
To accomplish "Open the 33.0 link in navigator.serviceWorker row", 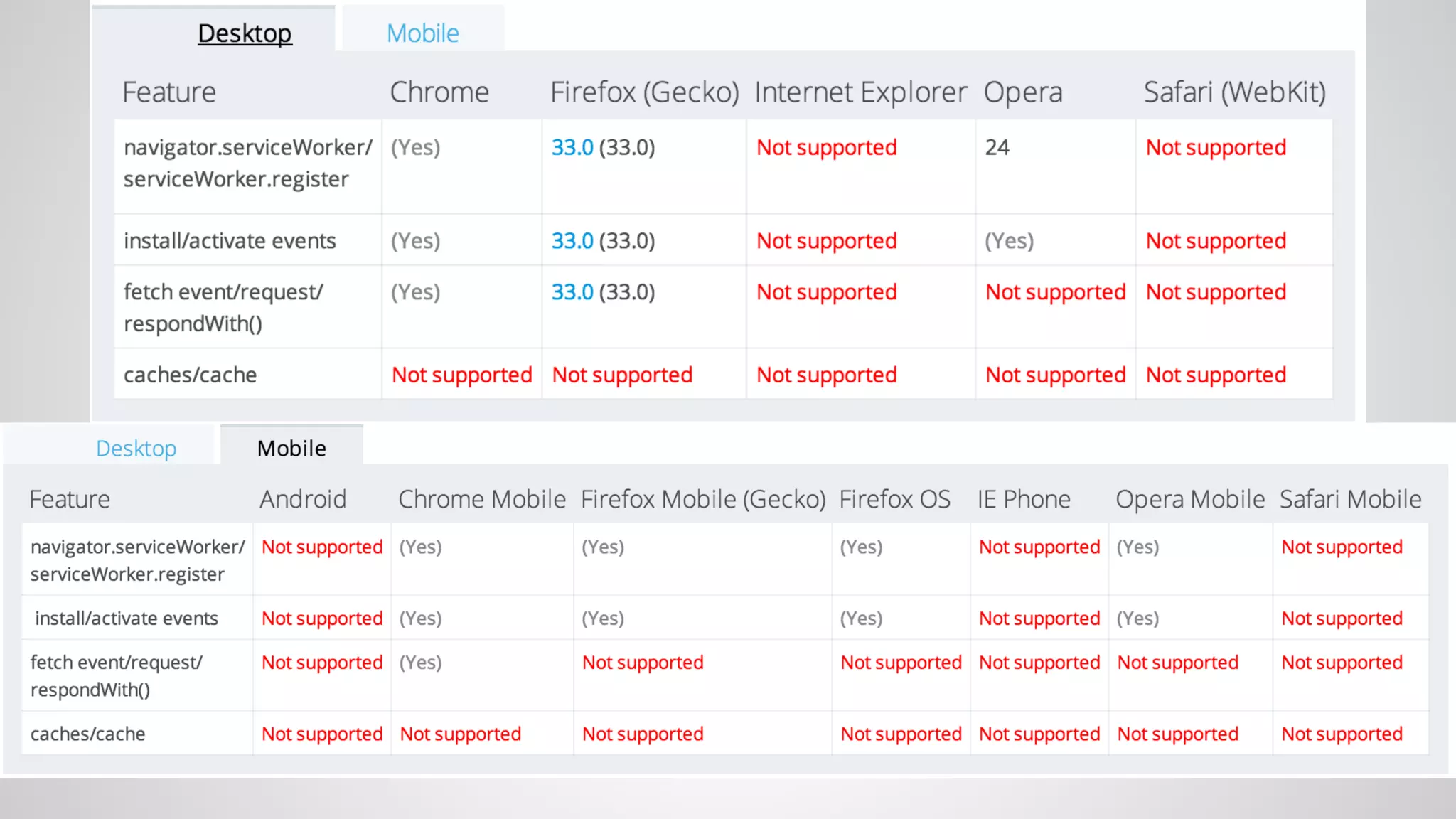I will 572,148.
